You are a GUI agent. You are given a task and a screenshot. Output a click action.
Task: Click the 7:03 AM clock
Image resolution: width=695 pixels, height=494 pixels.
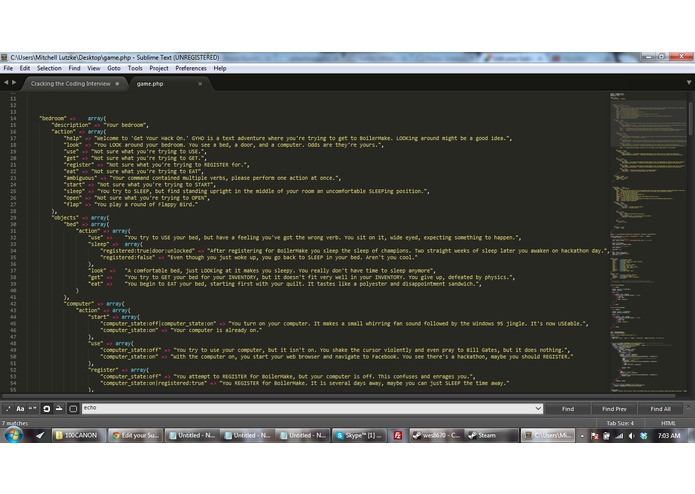tap(668, 436)
